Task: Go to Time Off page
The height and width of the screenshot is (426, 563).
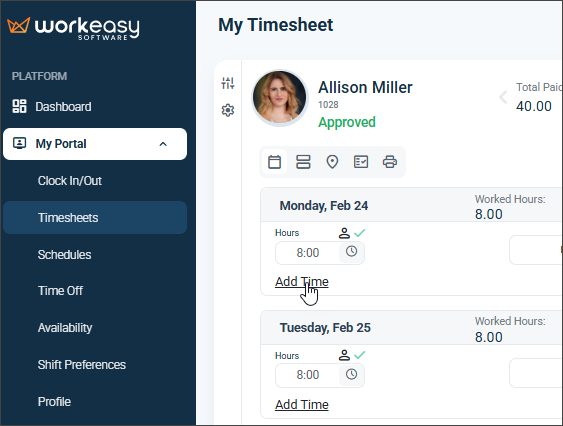Action: tap(60, 291)
